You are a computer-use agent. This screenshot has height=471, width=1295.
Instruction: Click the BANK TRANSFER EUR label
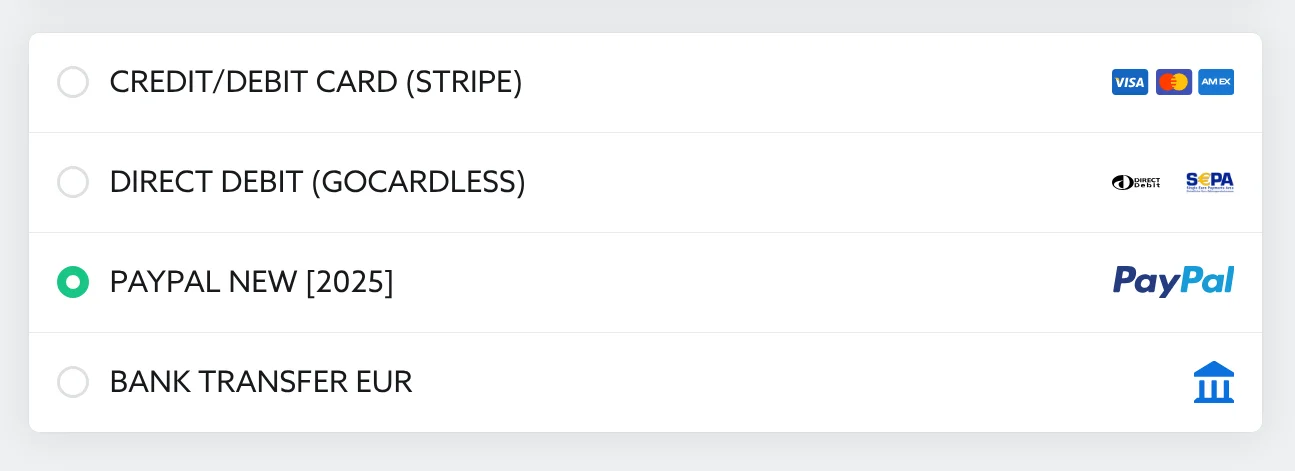coord(260,382)
